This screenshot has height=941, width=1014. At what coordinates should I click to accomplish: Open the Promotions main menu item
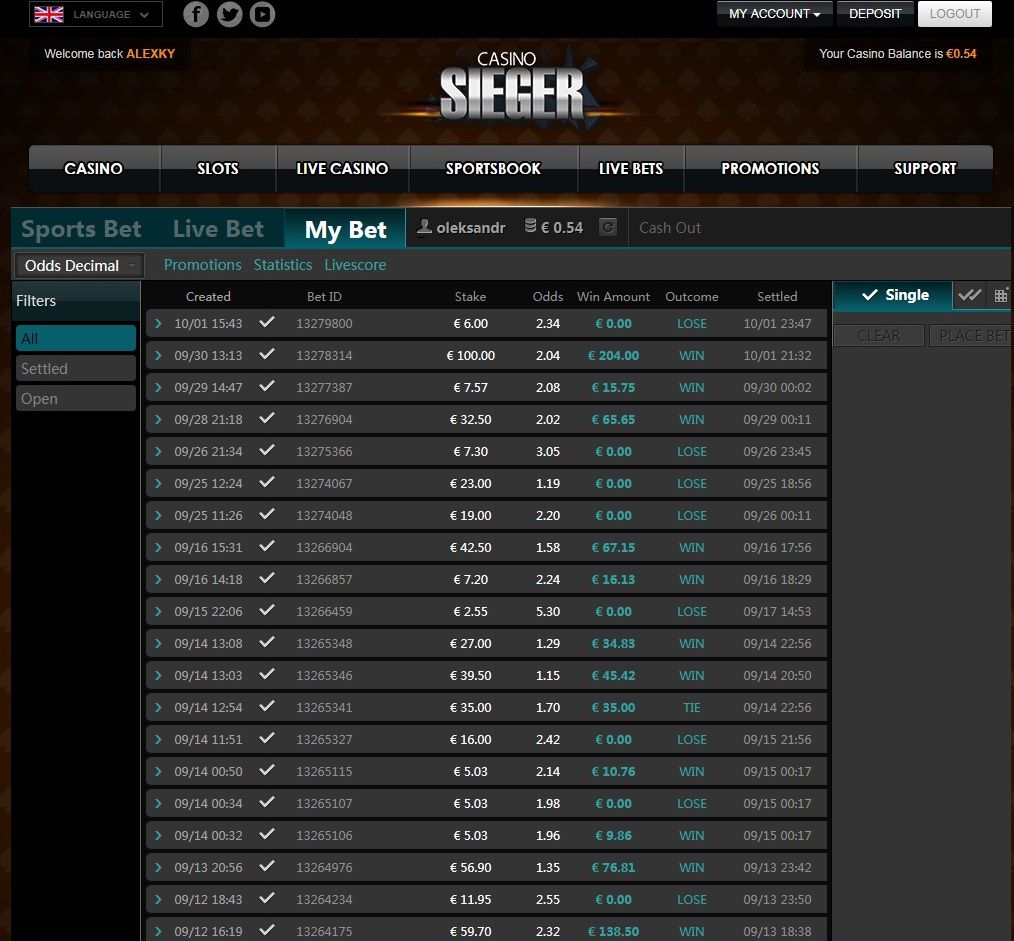point(770,168)
